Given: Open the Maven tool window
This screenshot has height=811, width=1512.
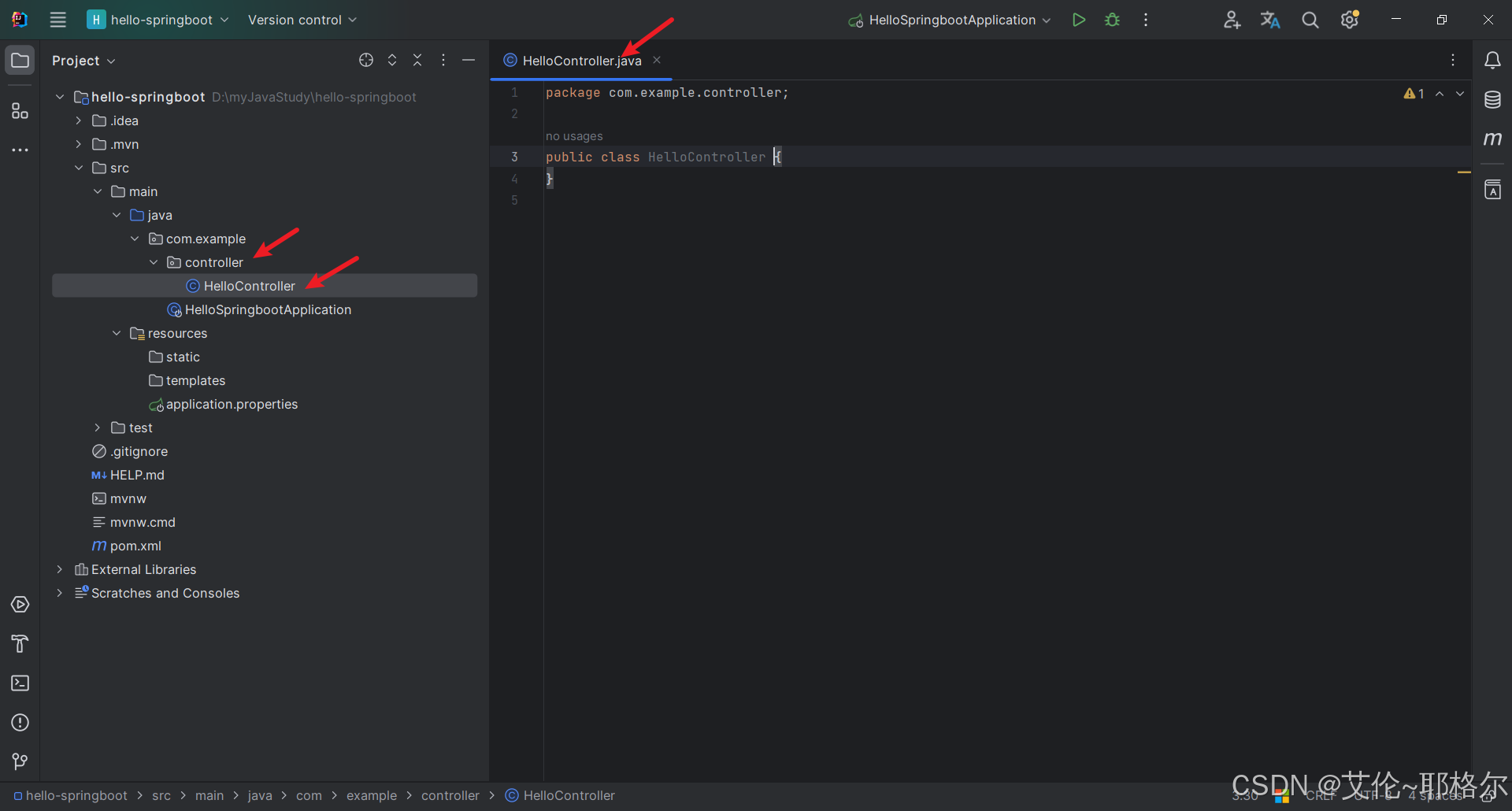Looking at the screenshot, I should (1492, 139).
